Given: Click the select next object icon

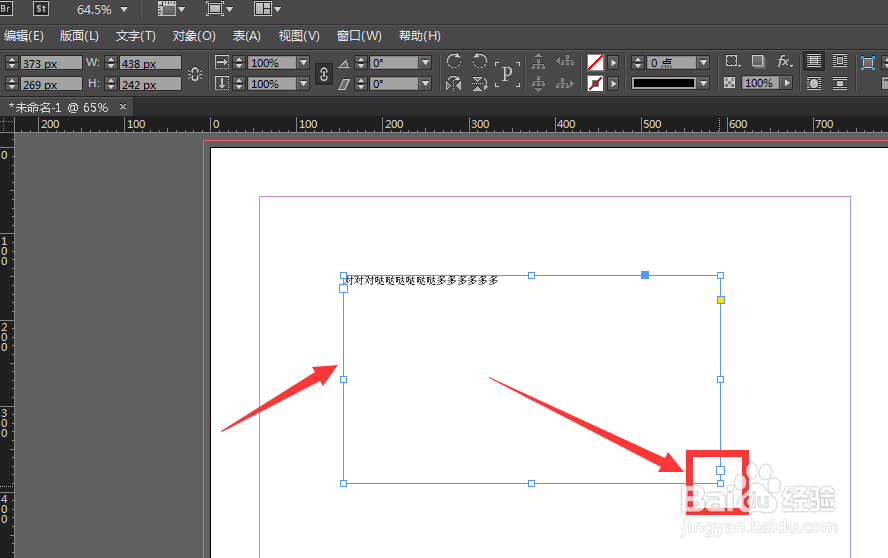Looking at the screenshot, I should [x=565, y=84].
